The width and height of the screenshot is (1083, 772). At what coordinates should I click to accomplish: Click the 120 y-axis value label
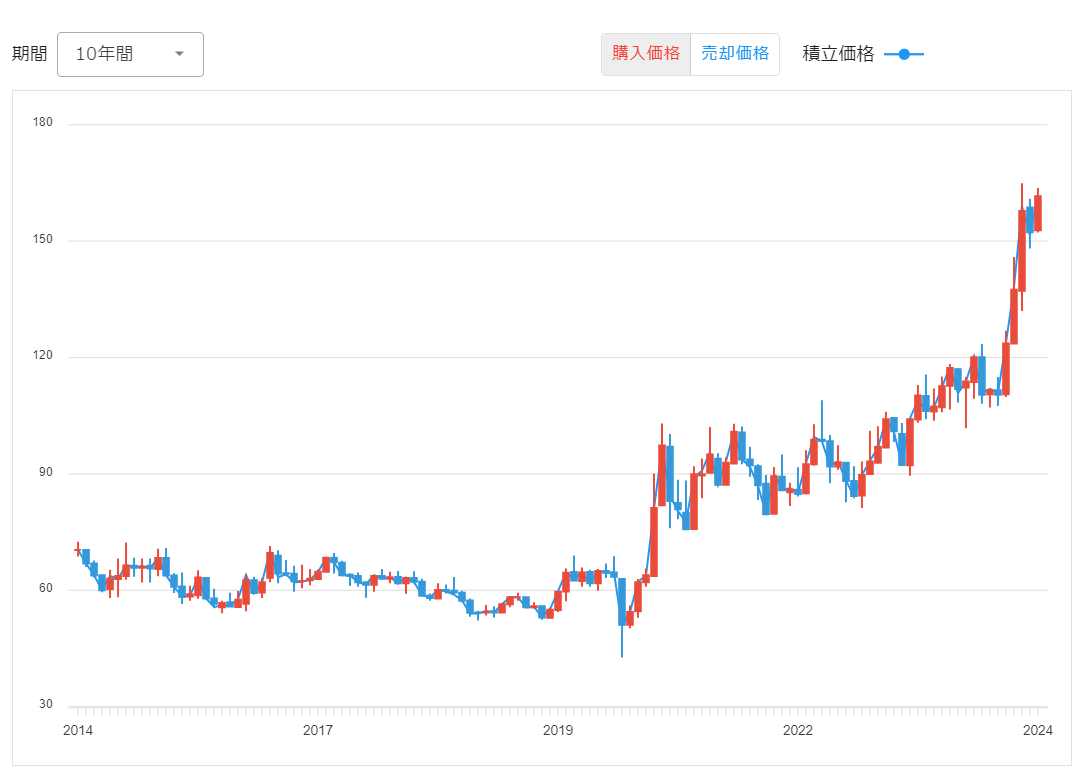tap(44, 357)
